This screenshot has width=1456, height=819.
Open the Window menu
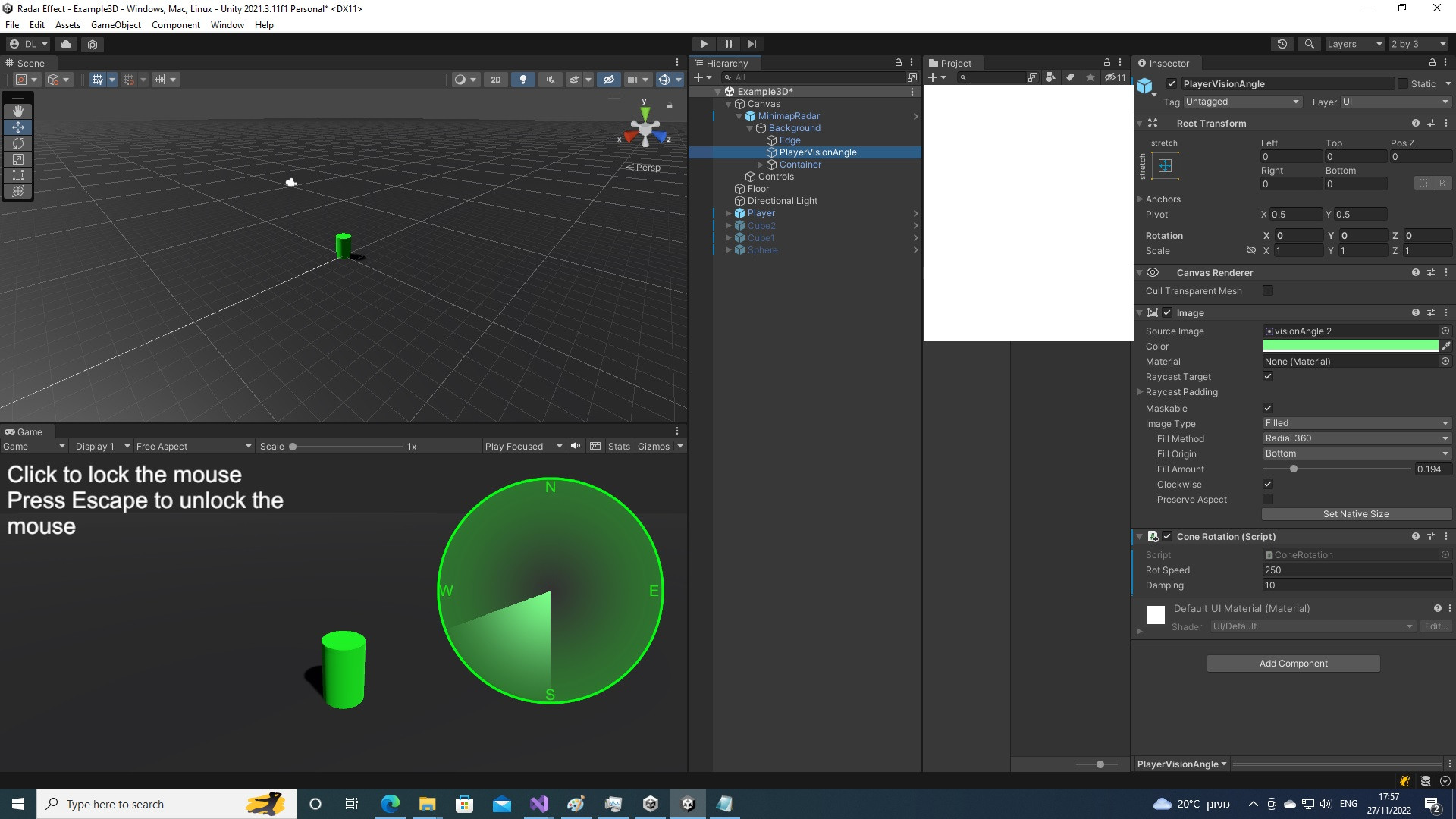pos(227,25)
